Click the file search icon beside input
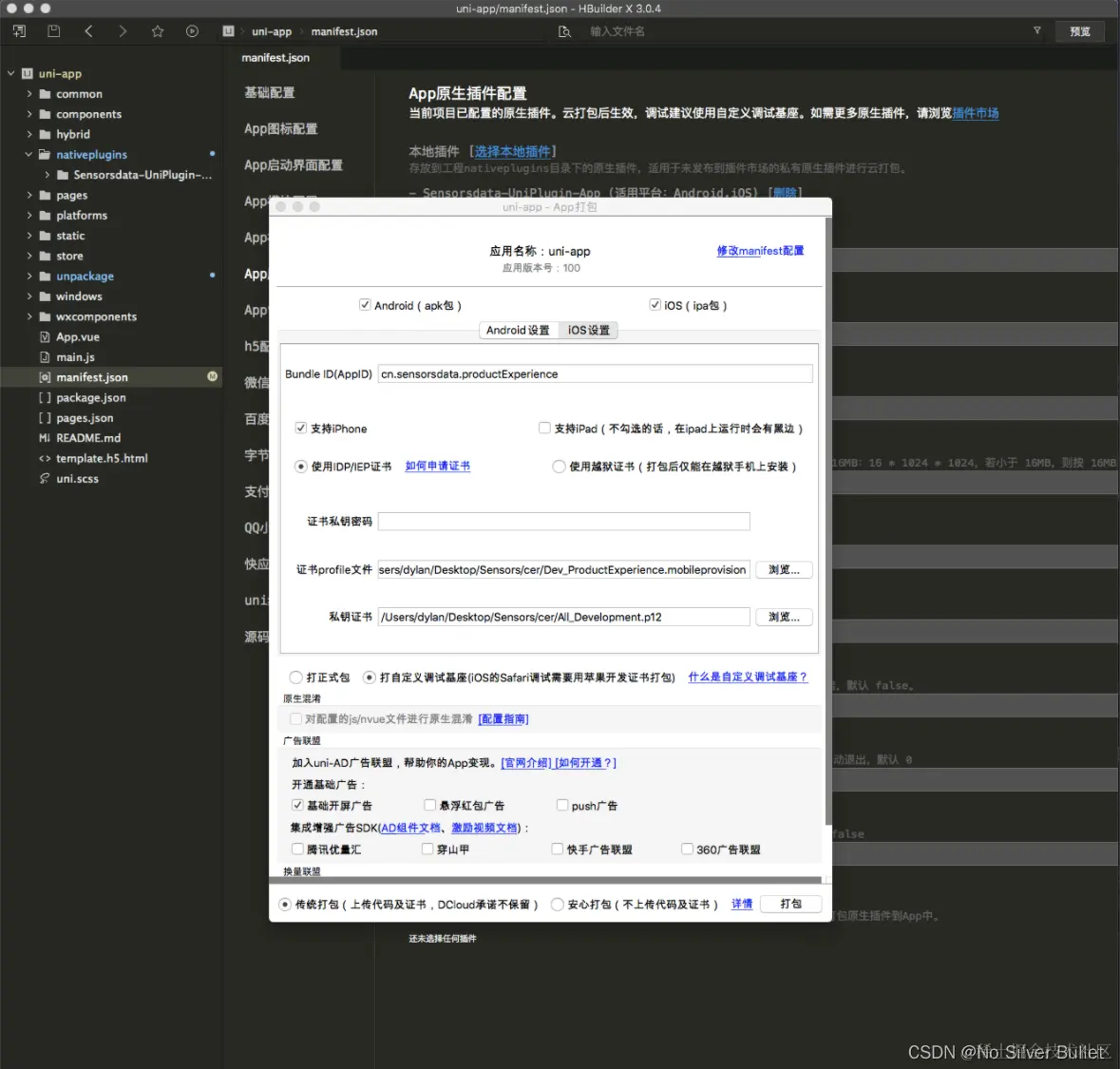 click(564, 31)
